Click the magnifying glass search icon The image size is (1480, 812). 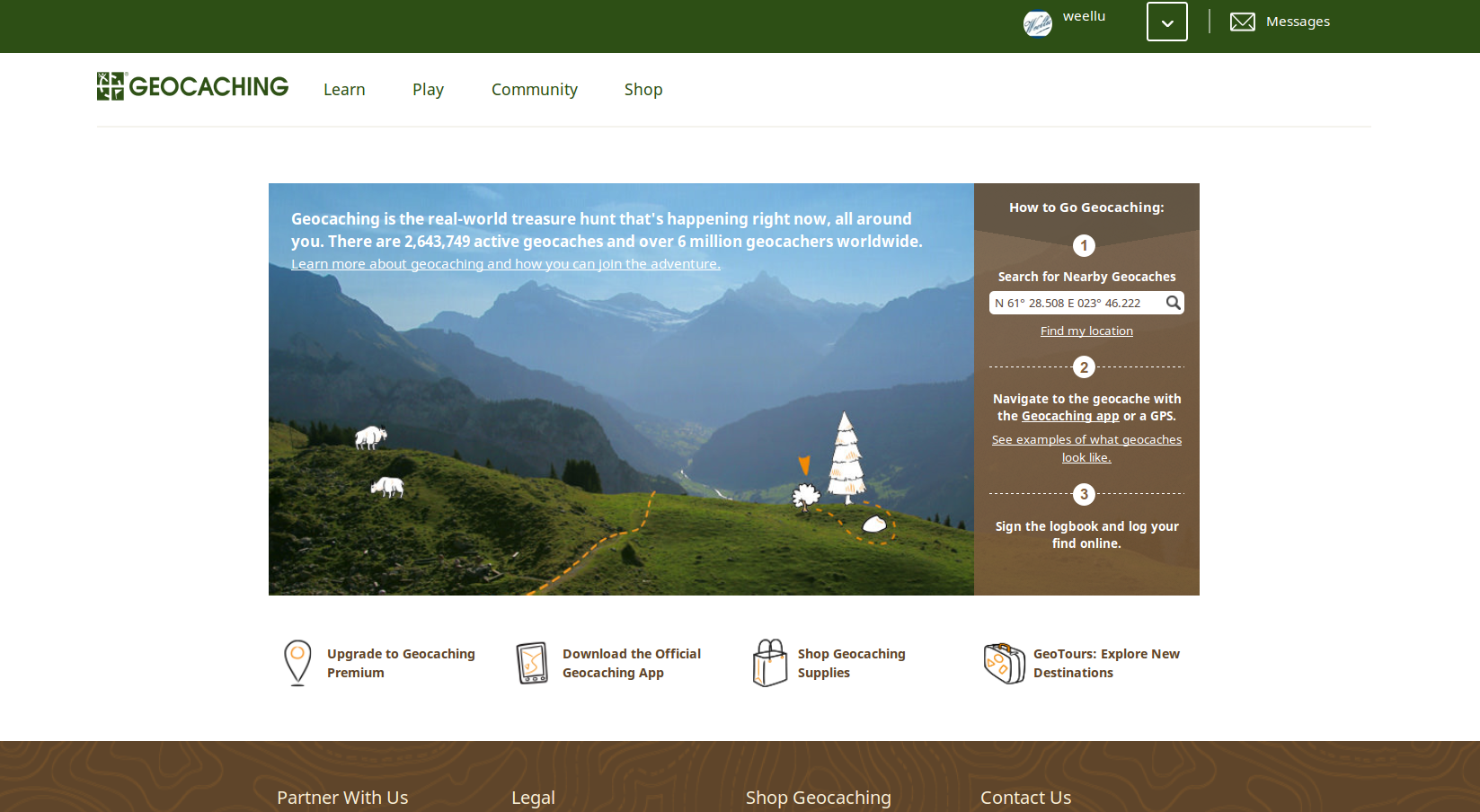(1173, 303)
